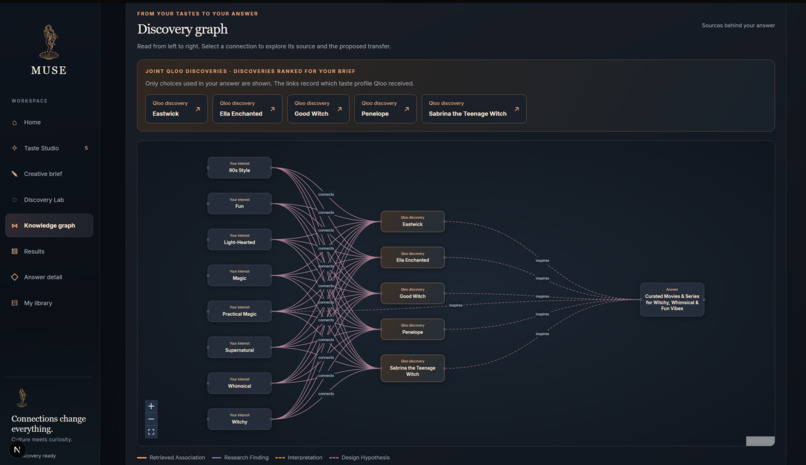Viewport: 806px width, 465px height.
Task: Select the Penelope graph node
Action: [413, 329]
